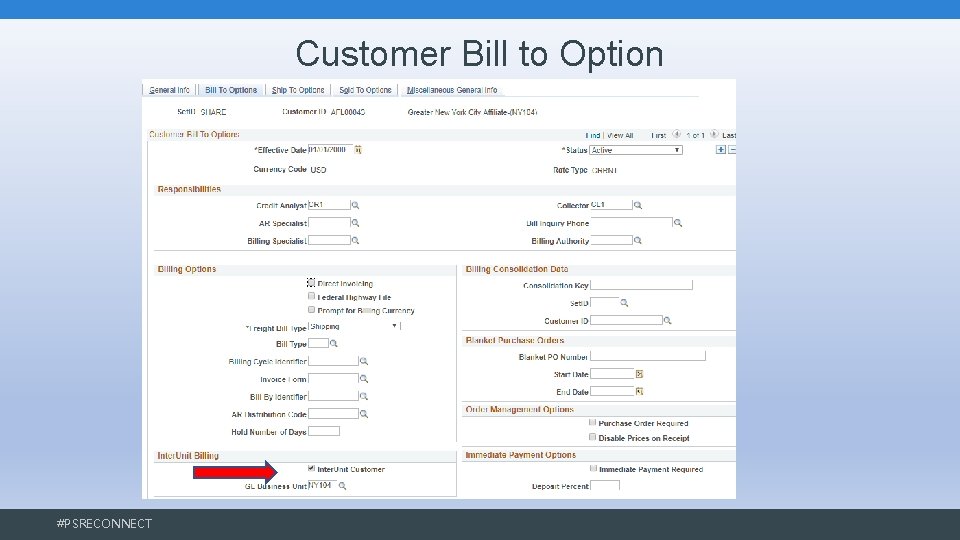Check Immediate Payment Required option

click(x=593, y=468)
